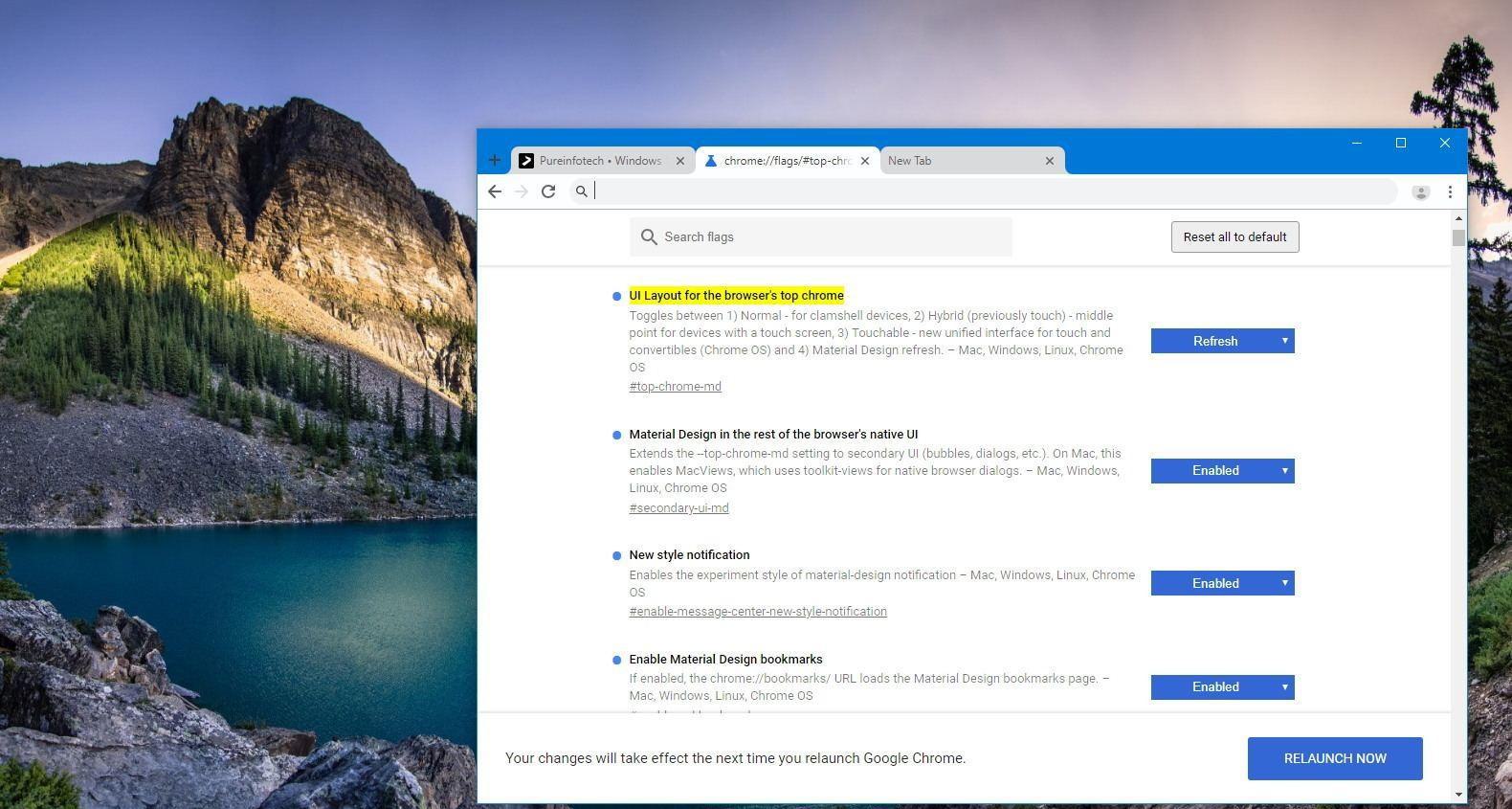
Task: Click the user profile avatar icon
Action: 1420,192
